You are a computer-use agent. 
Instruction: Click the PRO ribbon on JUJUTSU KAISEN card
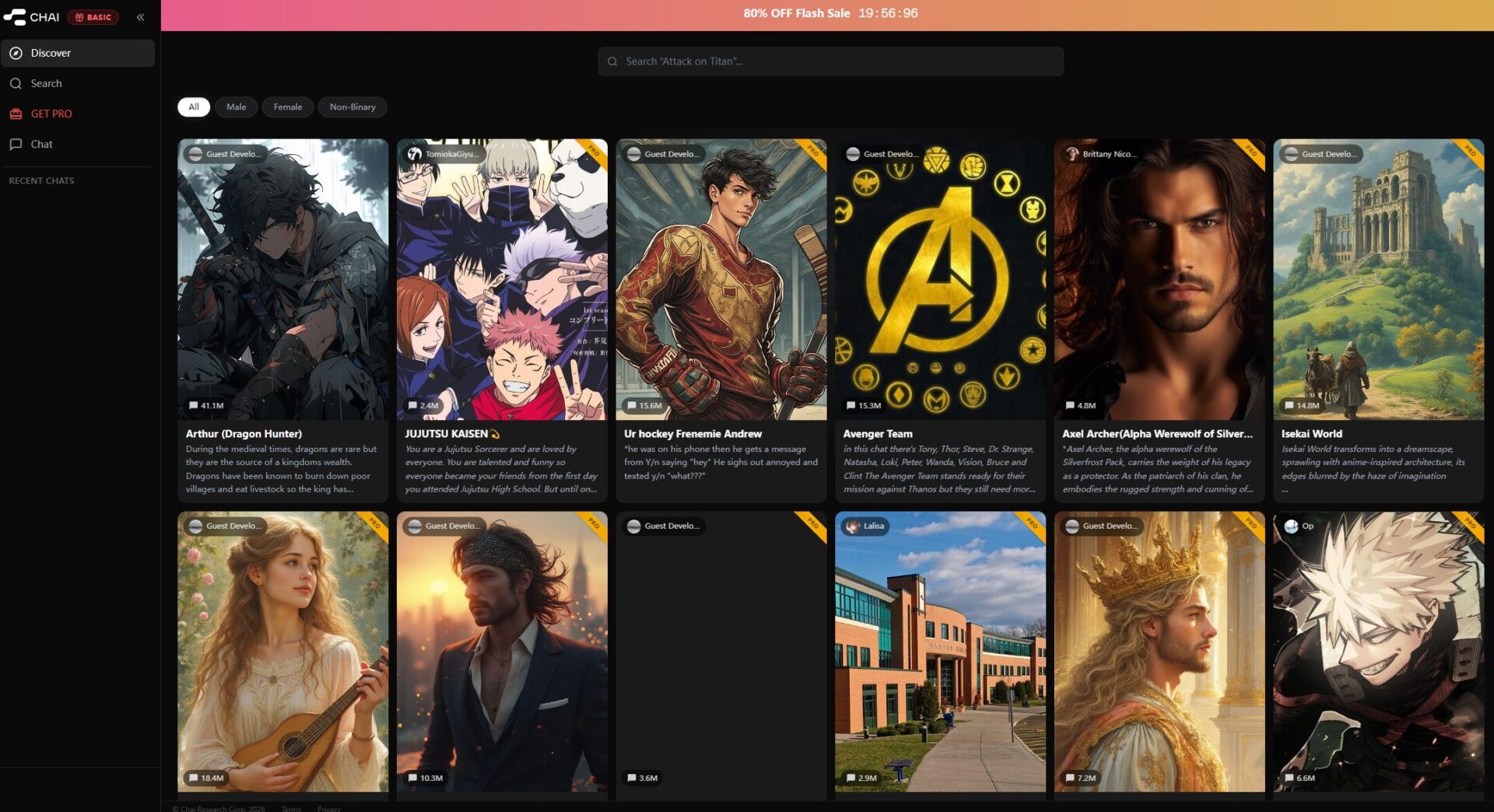pyautogui.click(x=593, y=152)
